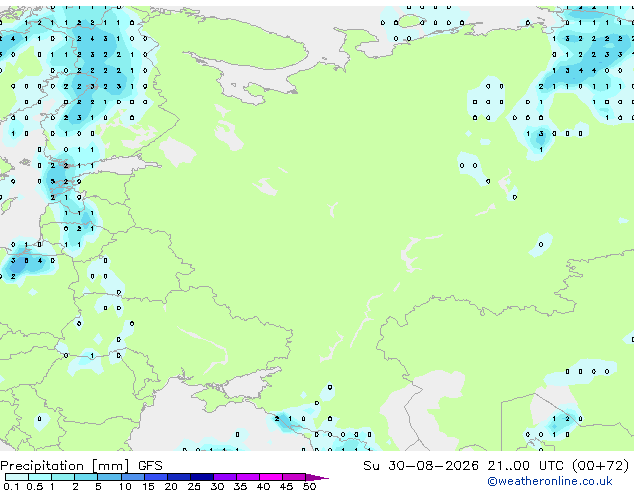The height and width of the screenshot is (490, 634).
Task: Pick the 40–45 mm magenta legend swatch
Action: click(271, 477)
